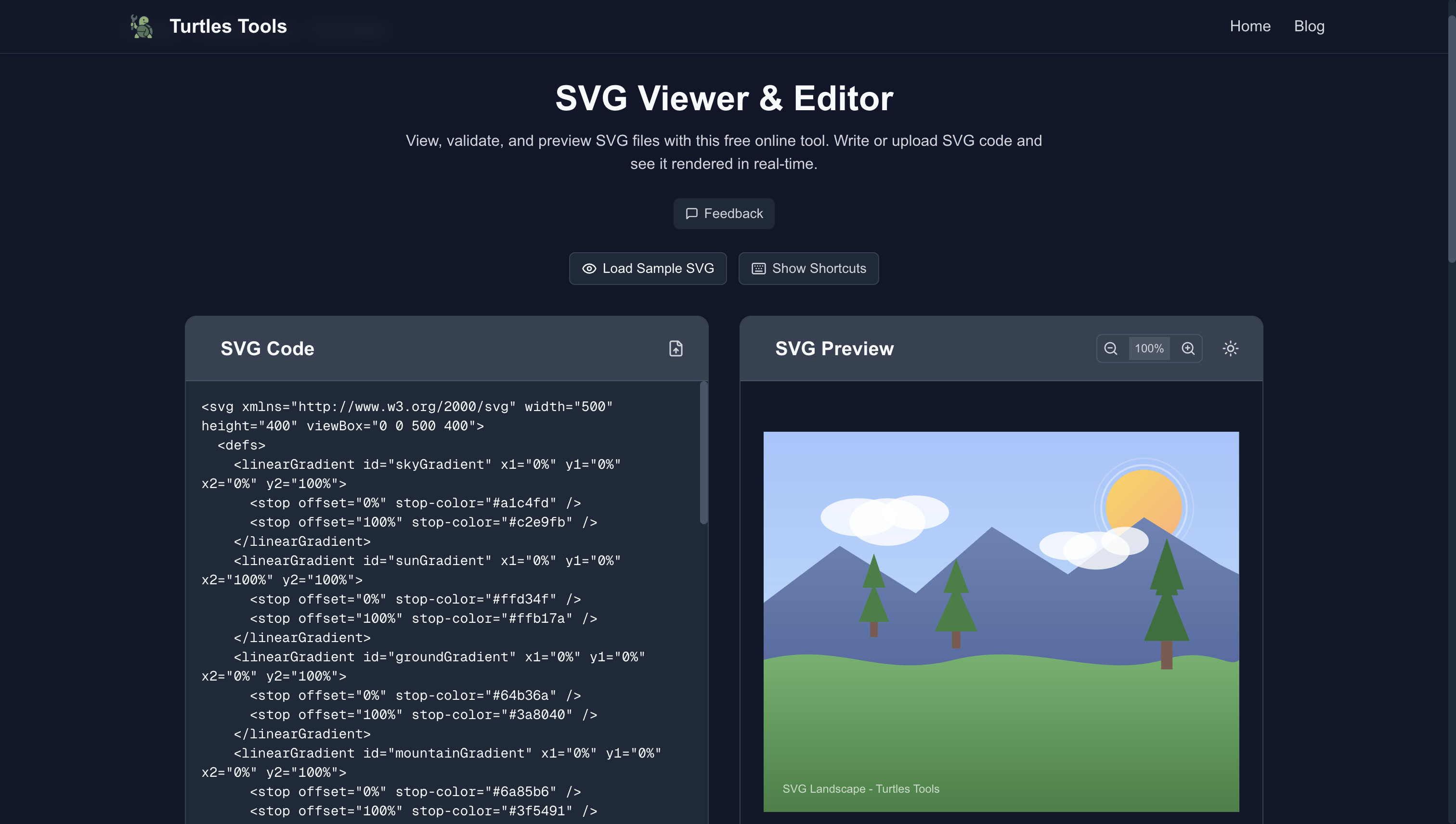Click Load Sample SVG button

[648, 268]
